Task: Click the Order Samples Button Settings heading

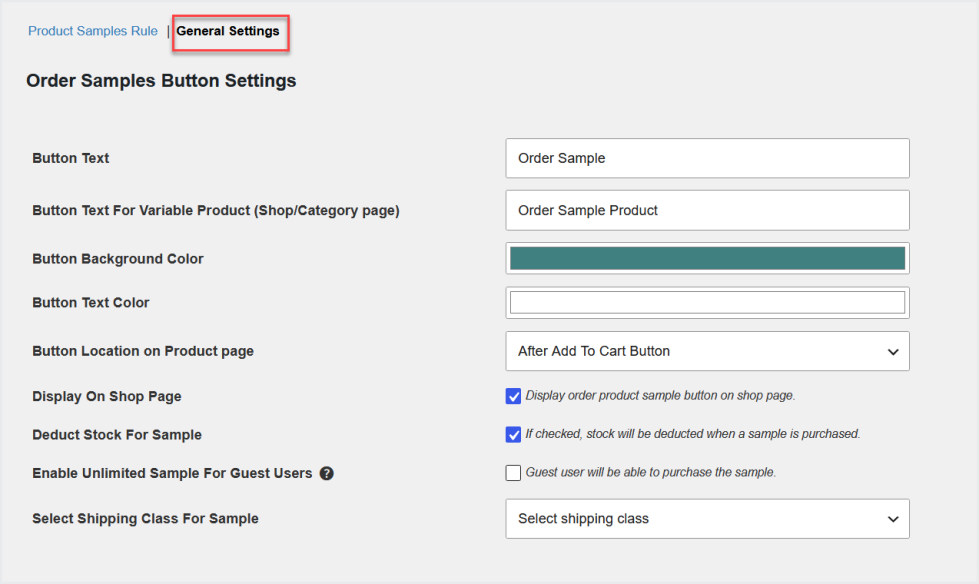Action: (x=161, y=81)
